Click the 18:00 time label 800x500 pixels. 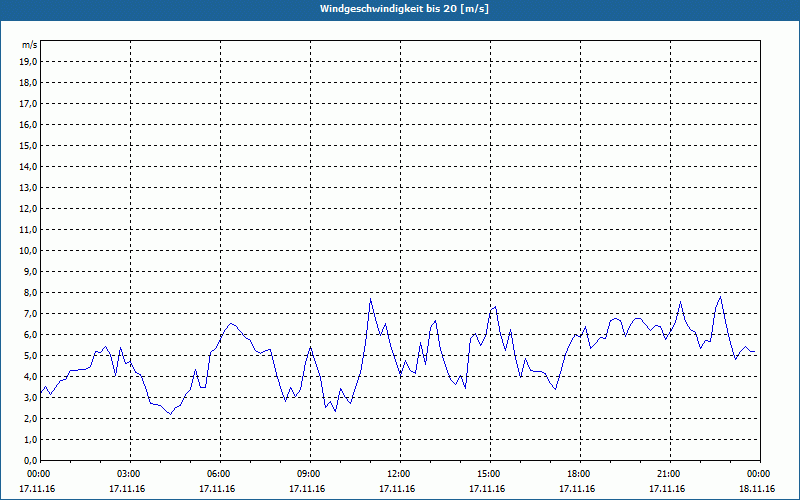click(580, 474)
